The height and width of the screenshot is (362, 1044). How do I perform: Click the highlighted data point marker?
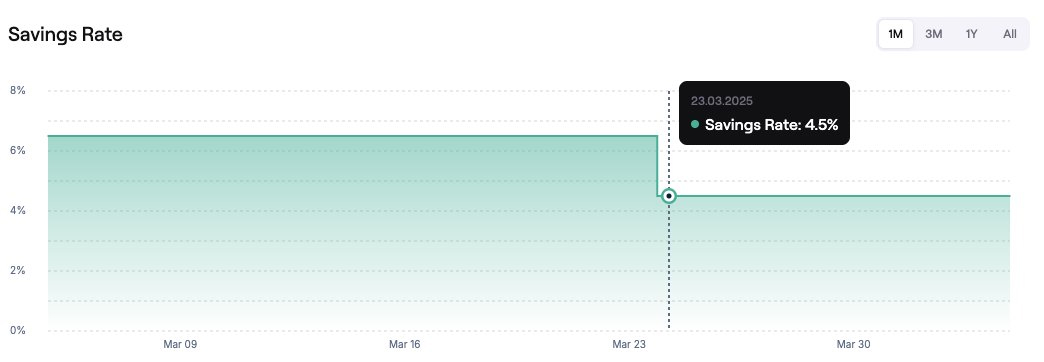pyautogui.click(x=668, y=196)
